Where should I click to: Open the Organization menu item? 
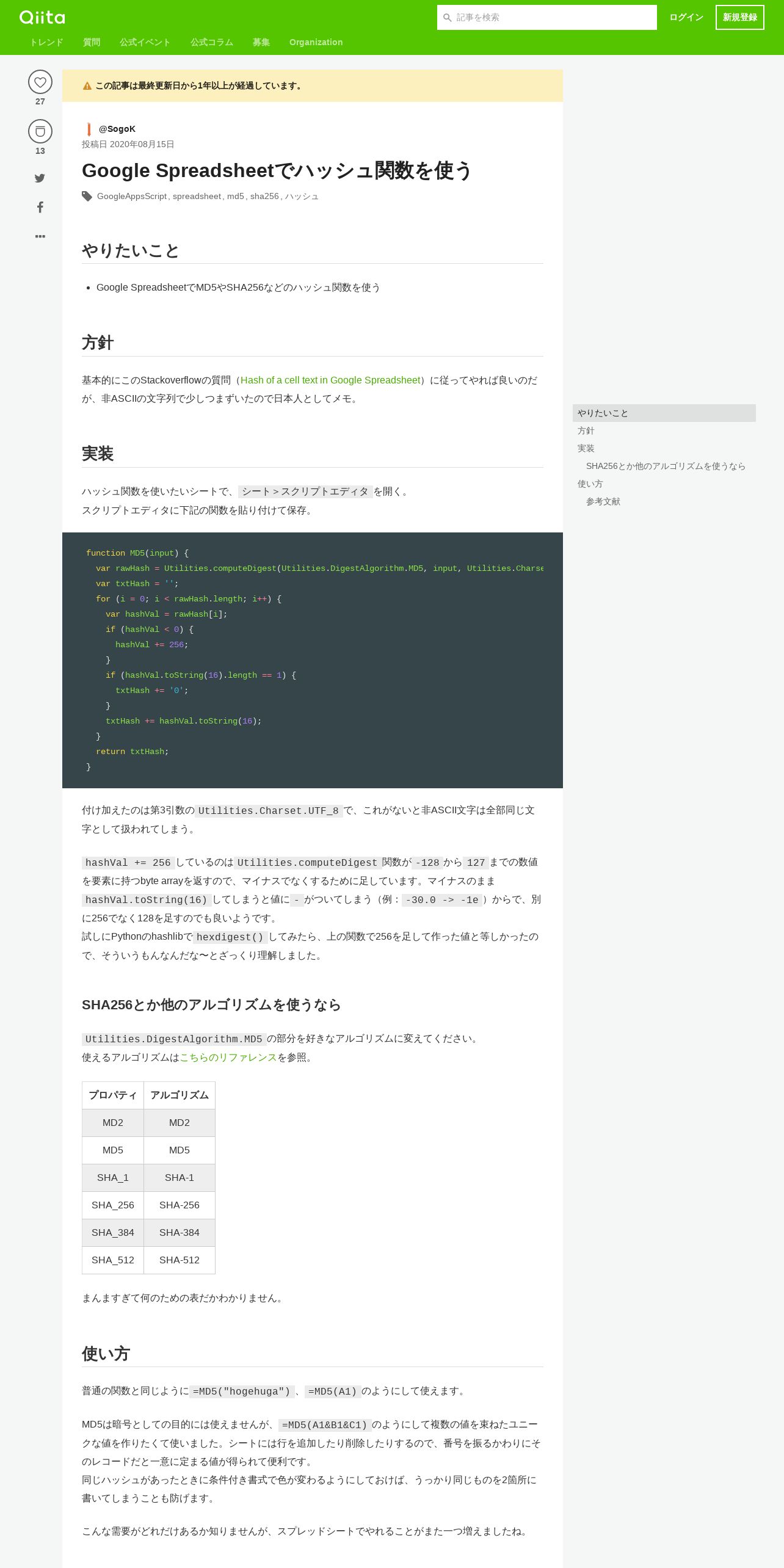point(316,42)
